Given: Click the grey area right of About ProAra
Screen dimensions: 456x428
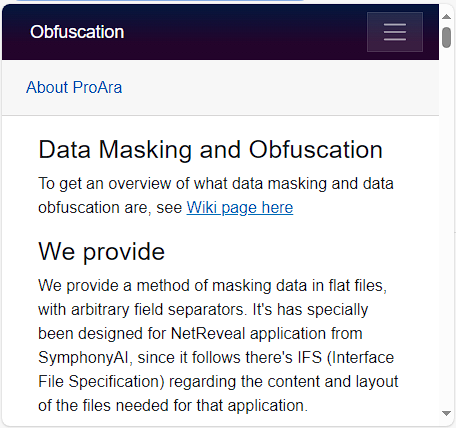Looking at the screenshot, I should click(280, 87).
